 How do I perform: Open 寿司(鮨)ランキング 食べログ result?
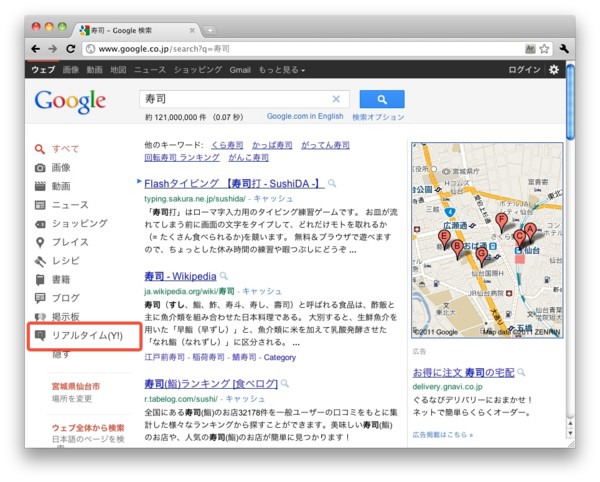point(211,383)
